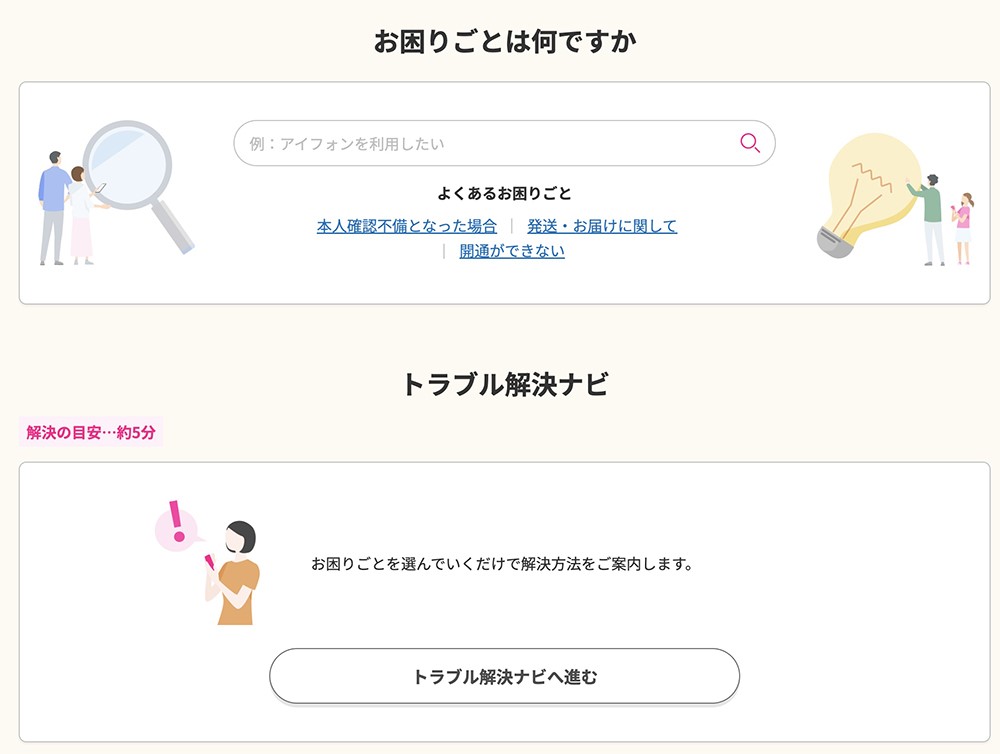Click the search magnifying glass icon
Screen dimensions: 1000x754
(x=749, y=143)
